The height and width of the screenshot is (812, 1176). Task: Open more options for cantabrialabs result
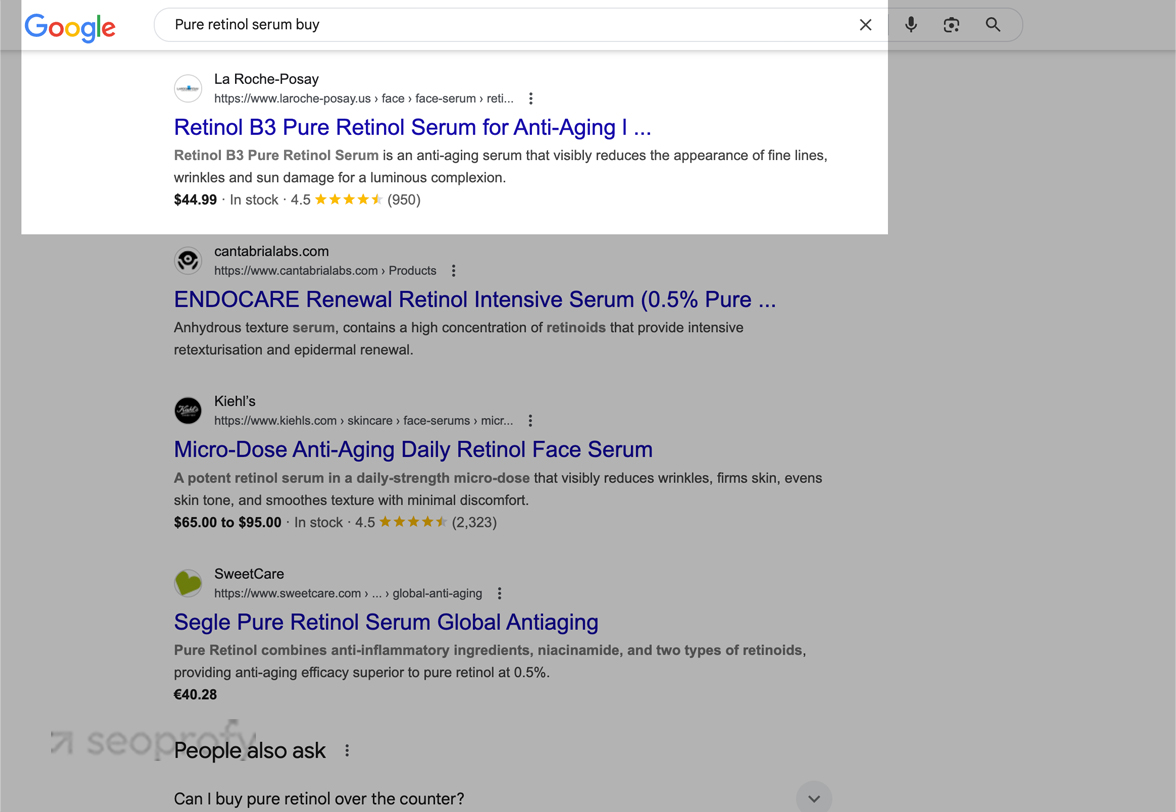click(453, 271)
